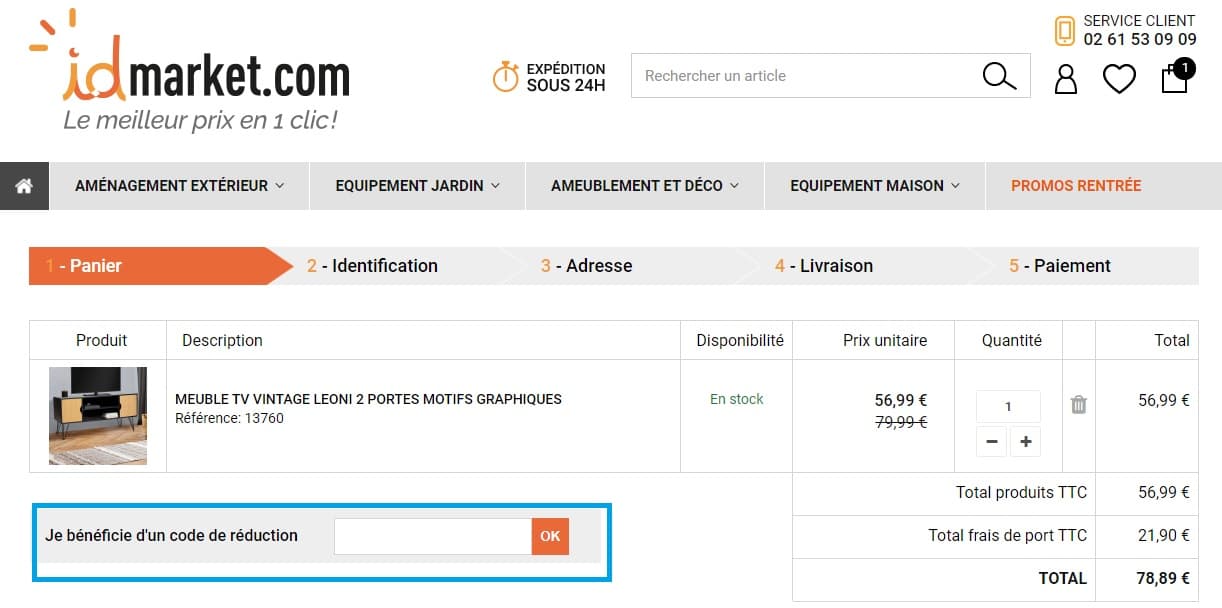Delete the TV stand with the trash icon
Image resolution: width=1222 pixels, height=608 pixels.
(1078, 403)
